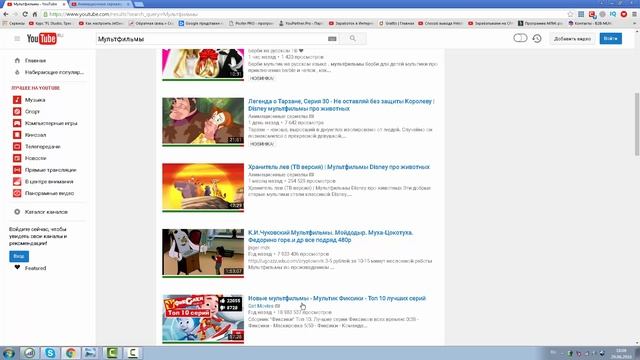This screenshot has width=640, height=360.
Task: Open the Компьютерные игры channel icon
Action: (x=17, y=123)
